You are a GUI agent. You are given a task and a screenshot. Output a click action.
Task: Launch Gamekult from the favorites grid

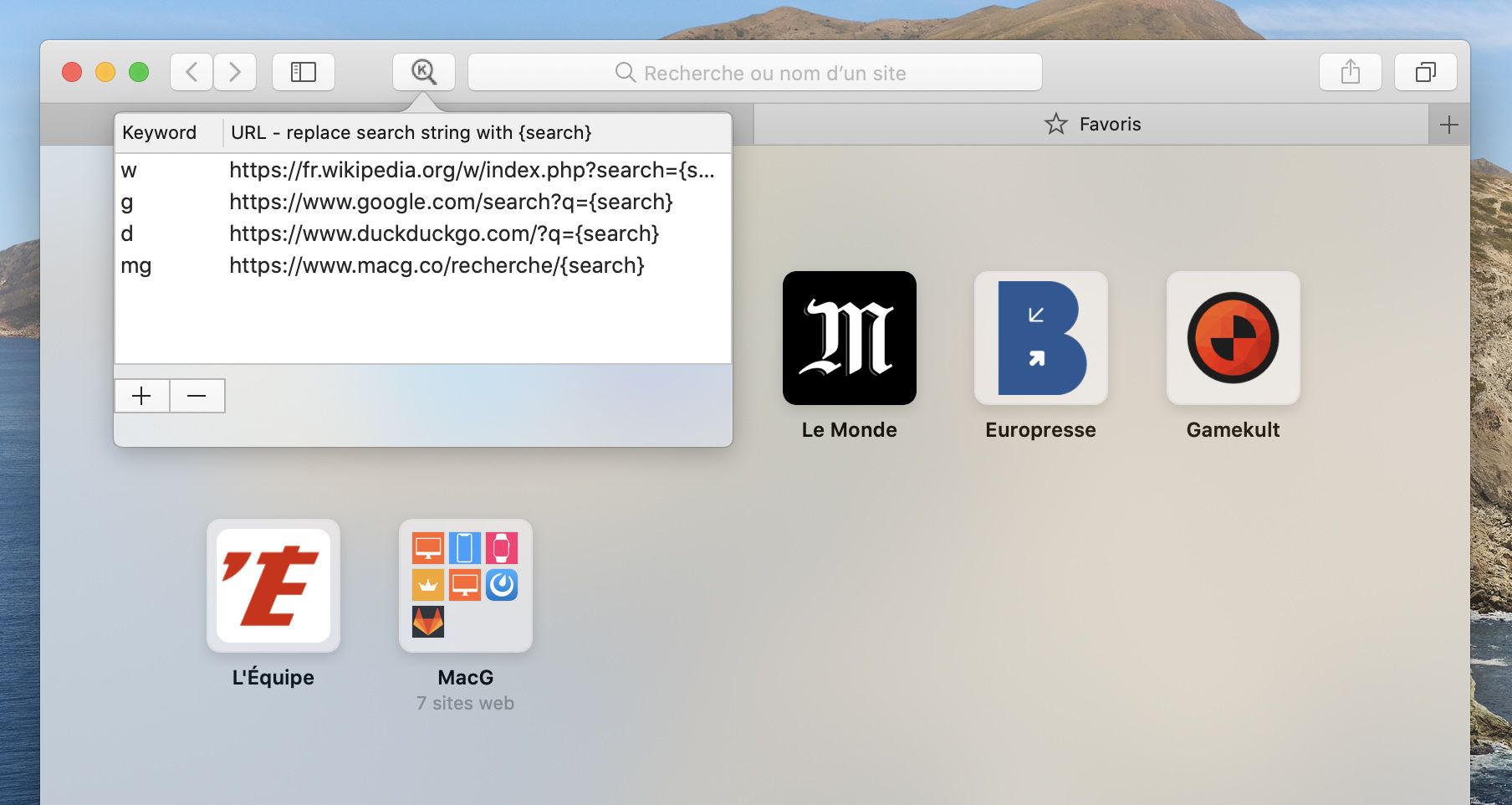(x=1233, y=338)
